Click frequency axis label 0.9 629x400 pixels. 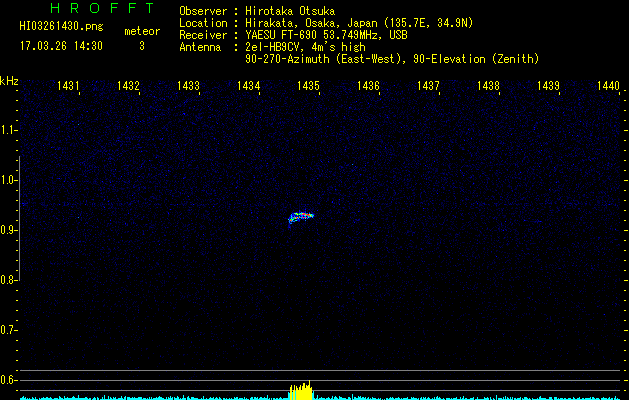pos(8,230)
